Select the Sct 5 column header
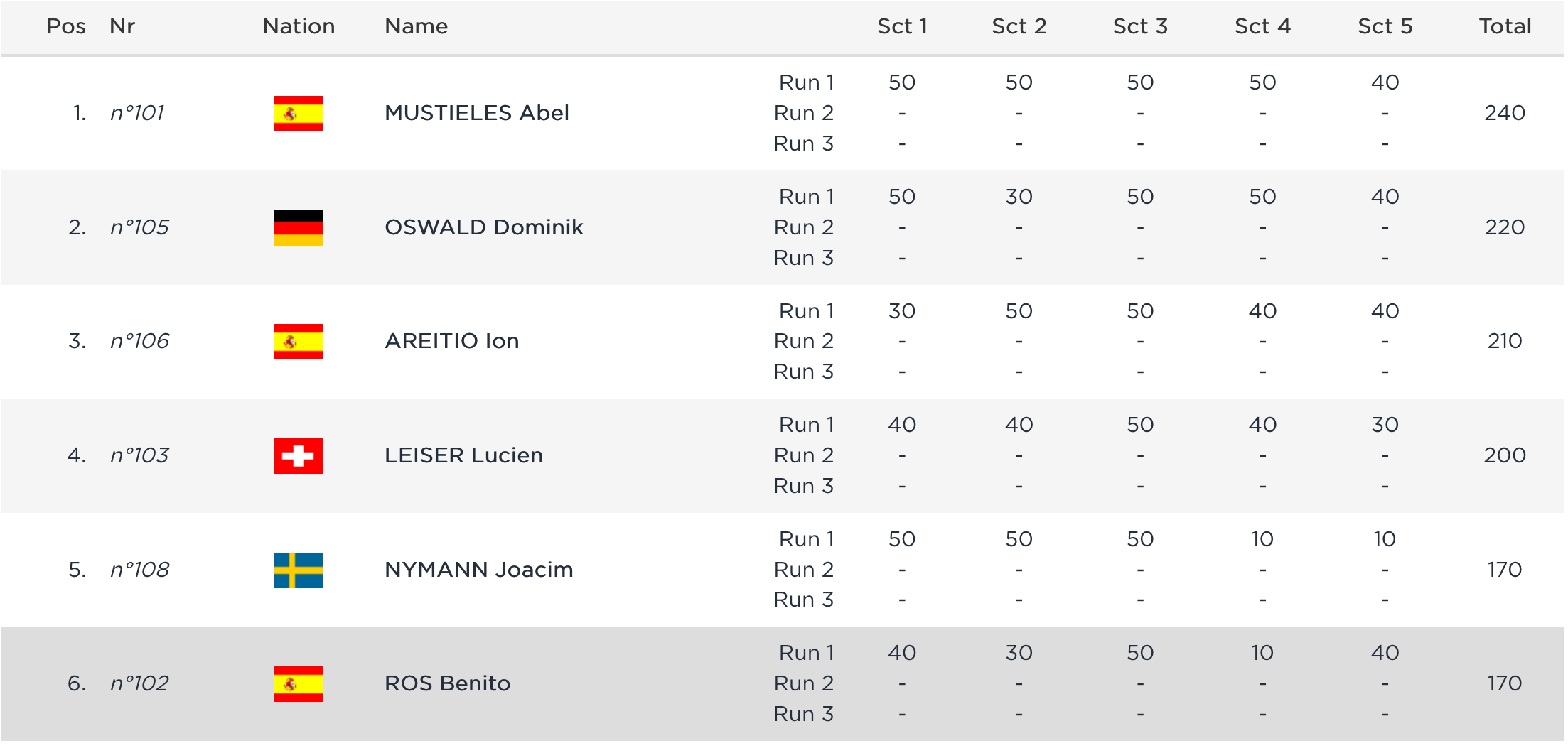The image size is (1568, 753). pyautogui.click(x=1385, y=26)
